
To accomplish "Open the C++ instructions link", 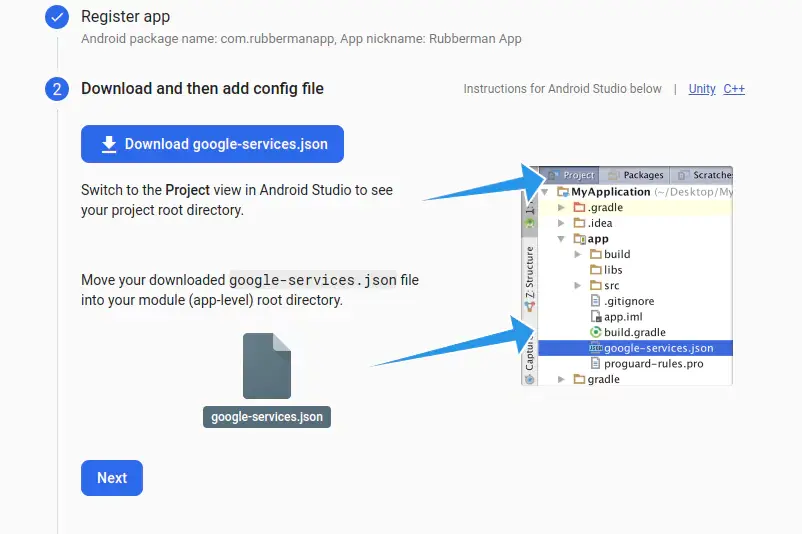I will [734, 89].
